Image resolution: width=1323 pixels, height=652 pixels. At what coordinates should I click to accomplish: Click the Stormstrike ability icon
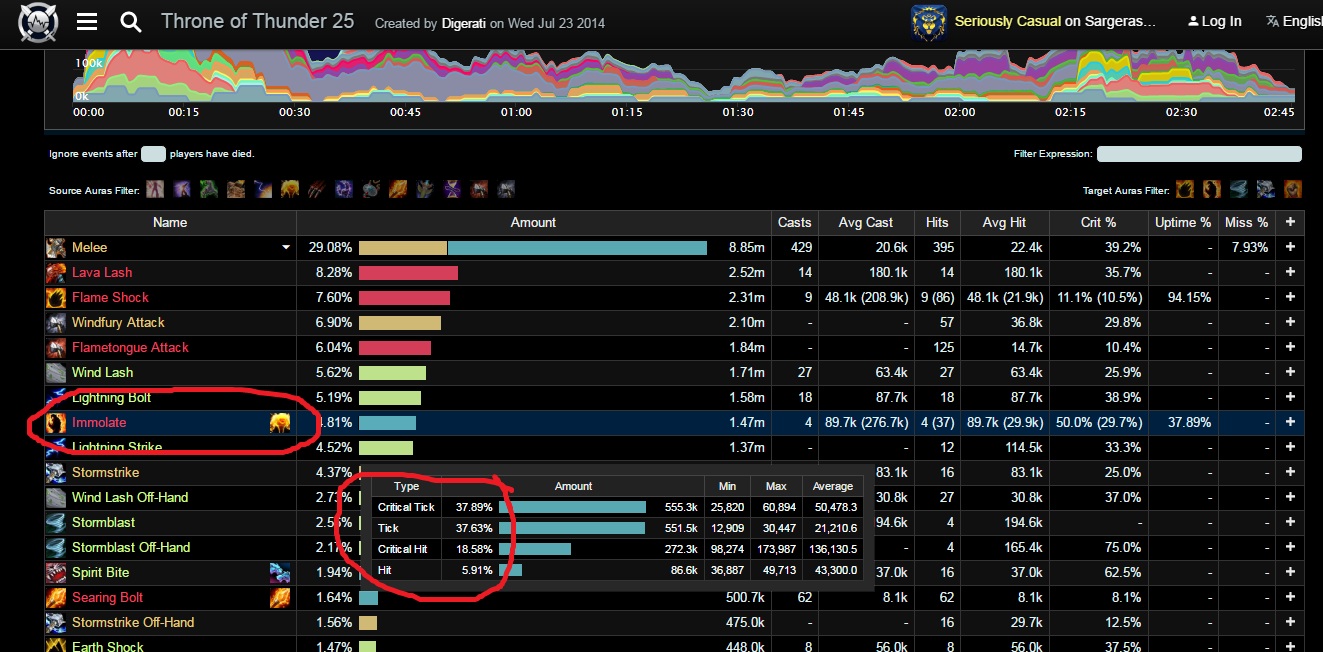tap(56, 473)
